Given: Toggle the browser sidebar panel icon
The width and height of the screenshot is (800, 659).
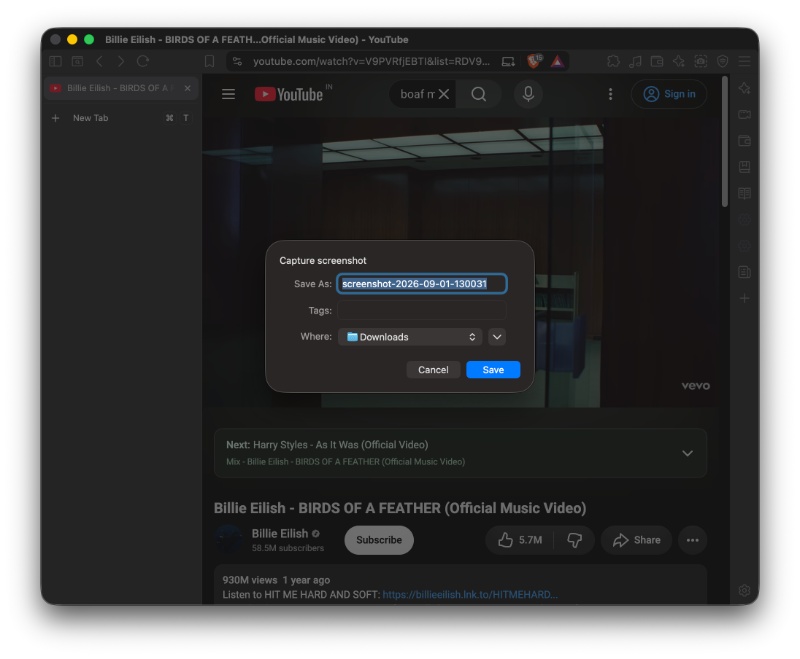Looking at the screenshot, I should (55, 61).
